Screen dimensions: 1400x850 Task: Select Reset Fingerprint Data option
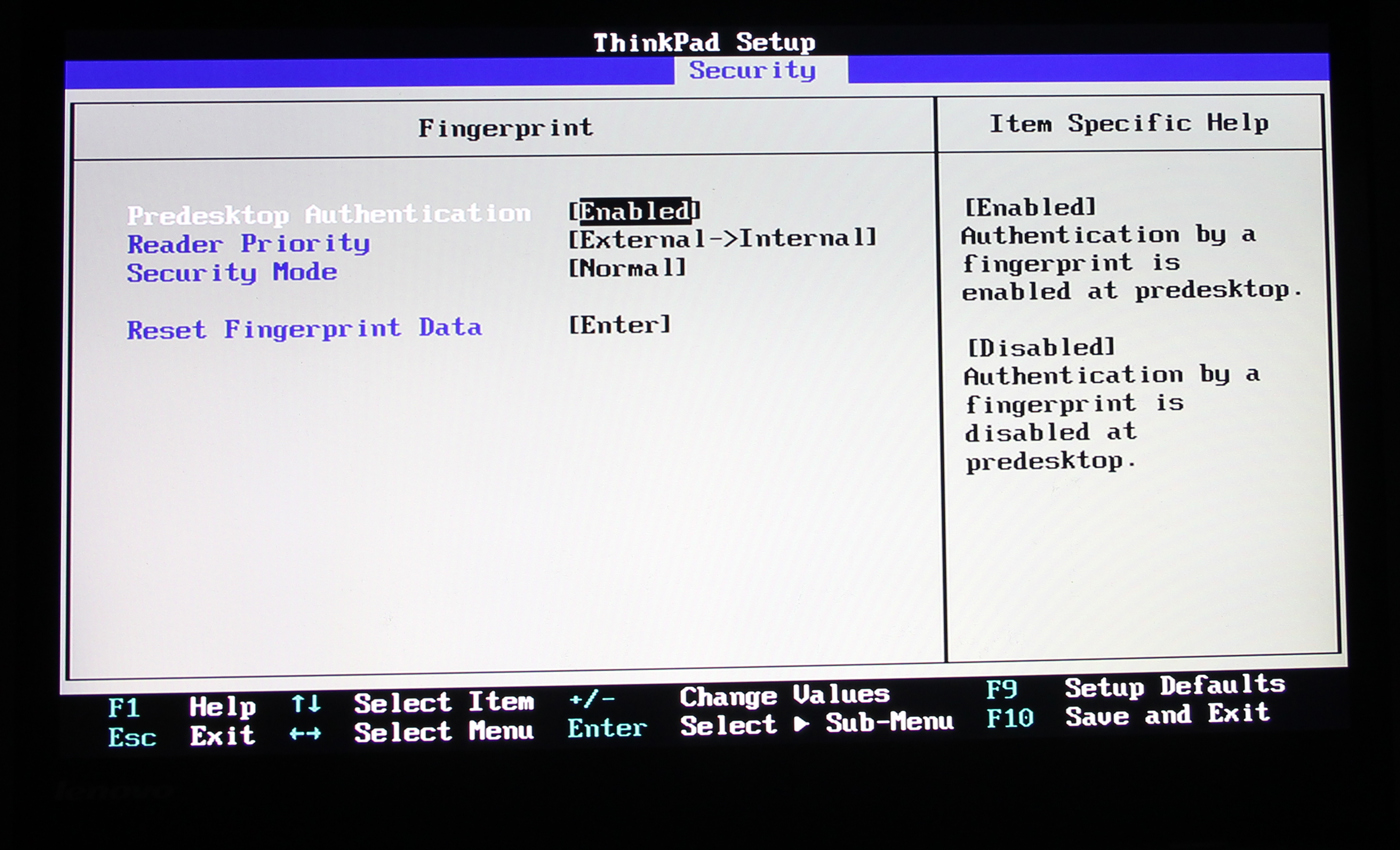(x=304, y=328)
